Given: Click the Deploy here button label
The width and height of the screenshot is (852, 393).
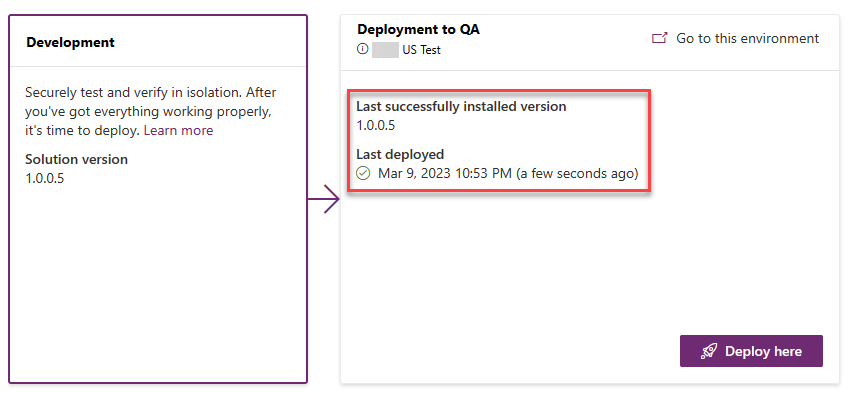Looking at the screenshot, I should (x=763, y=352).
